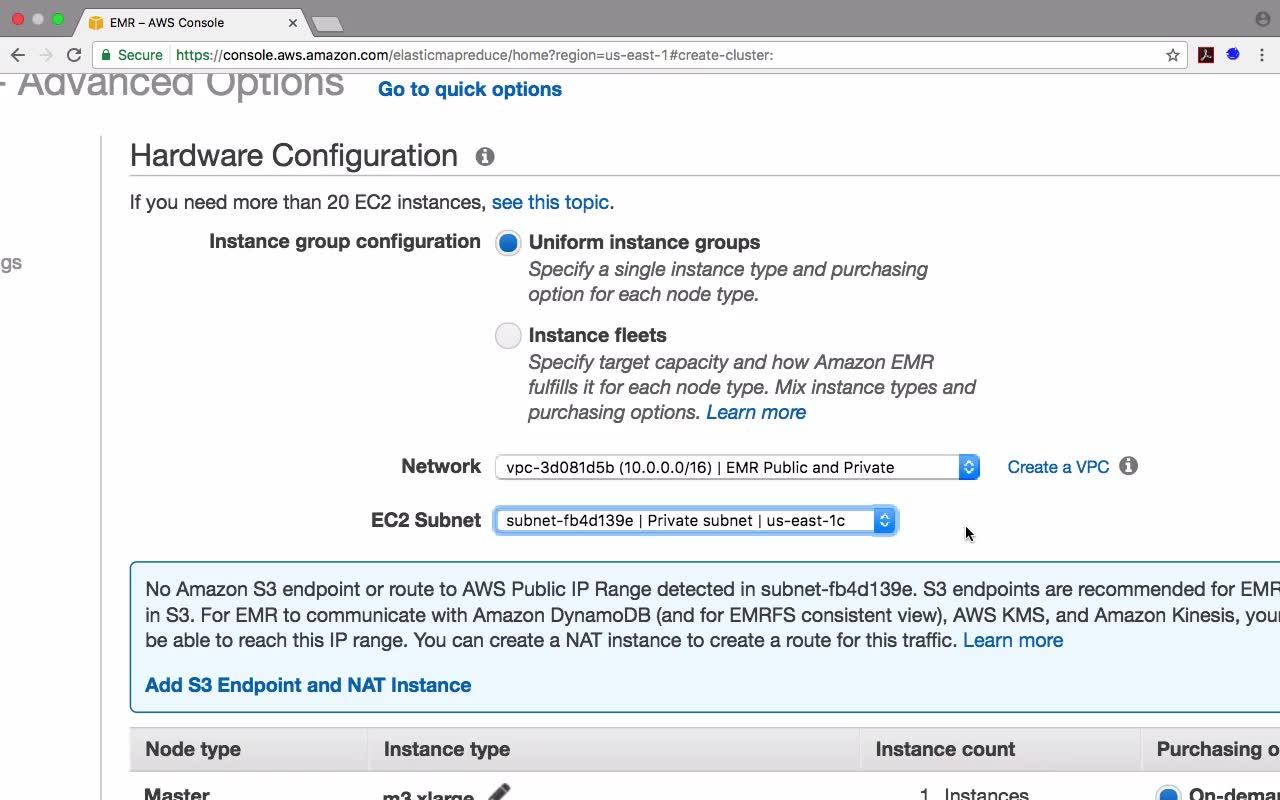Select the Instance fleets radio button
Screen dimensions: 1280x800
(508, 336)
